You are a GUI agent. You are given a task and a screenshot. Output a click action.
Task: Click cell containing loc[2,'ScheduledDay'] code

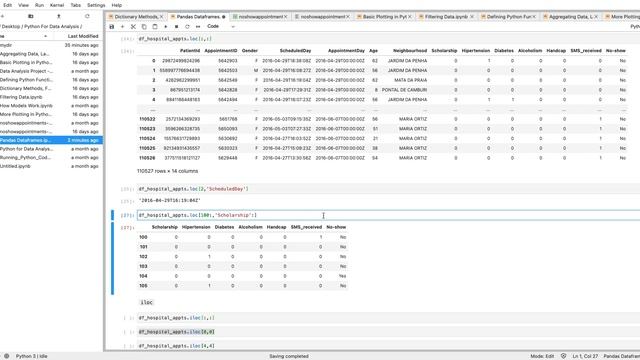388,189
